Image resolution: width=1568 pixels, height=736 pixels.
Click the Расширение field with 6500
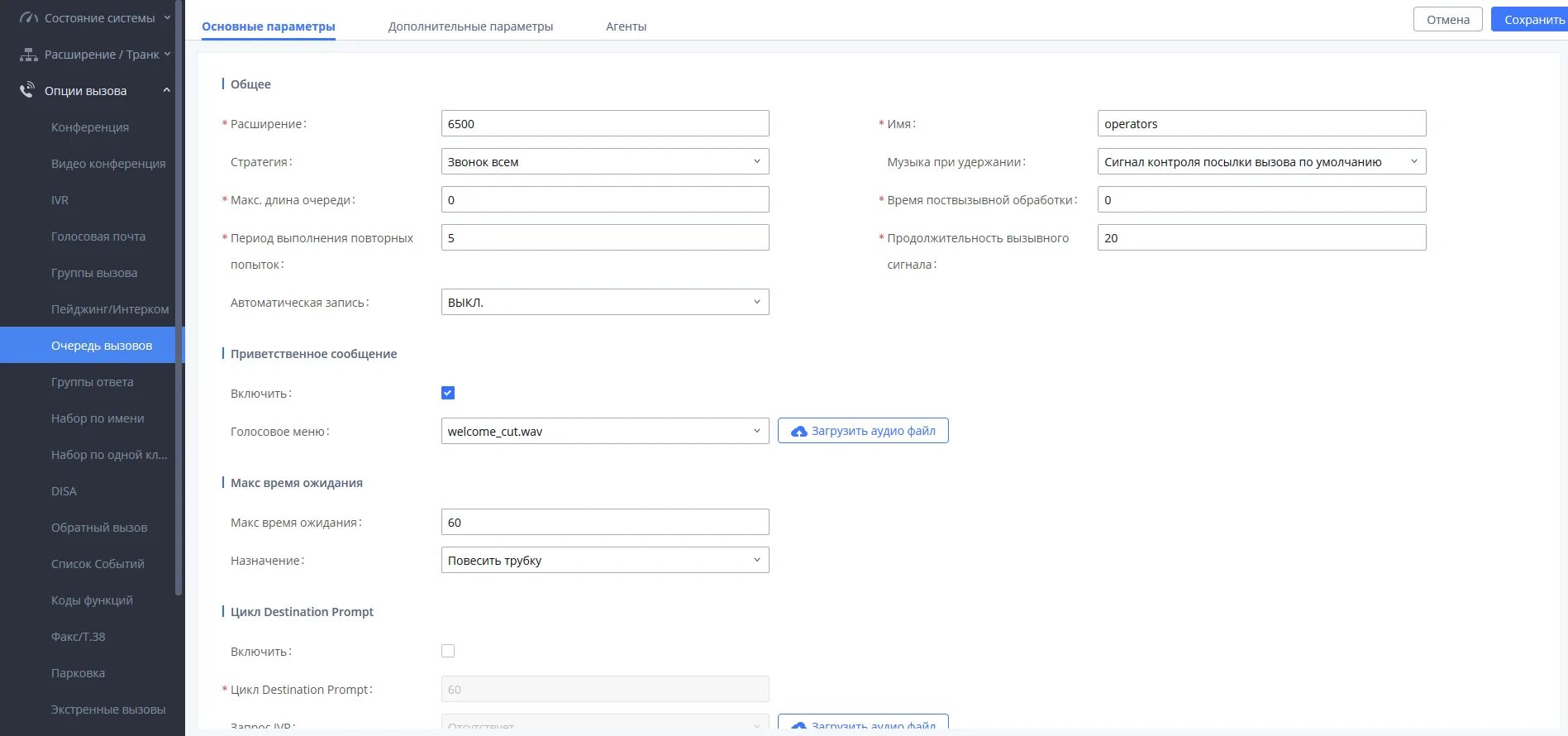click(x=605, y=123)
